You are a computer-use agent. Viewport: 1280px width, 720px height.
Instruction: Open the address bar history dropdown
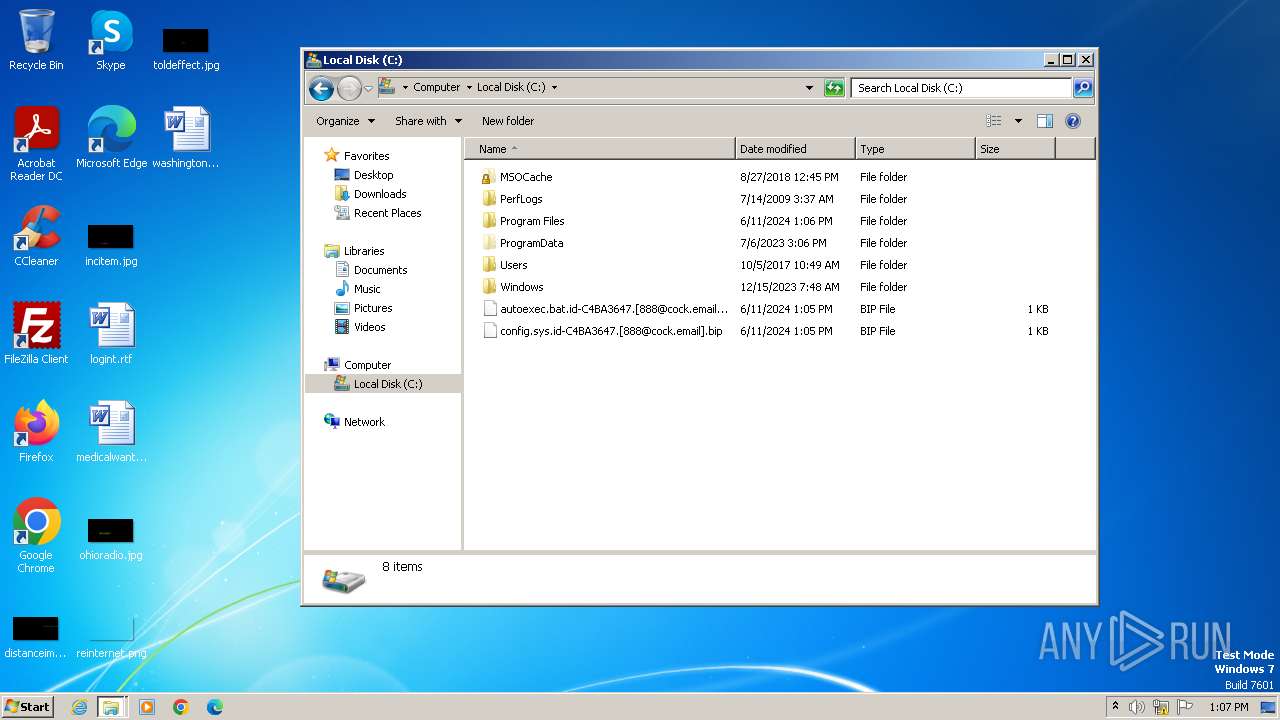(x=809, y=88)
